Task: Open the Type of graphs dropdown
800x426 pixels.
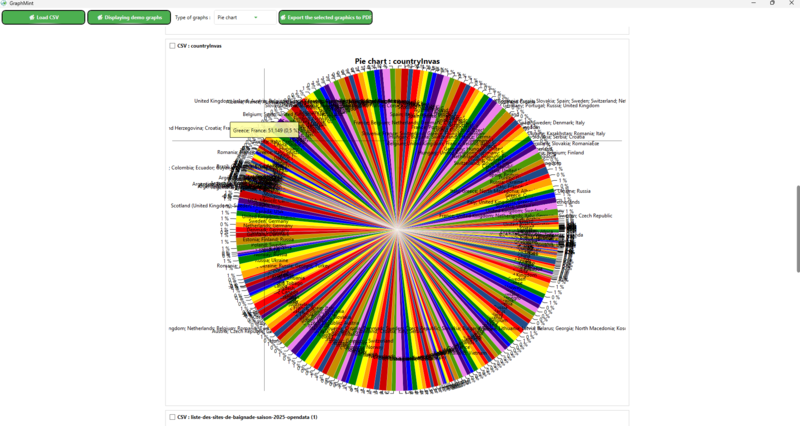Action: [243, 17]
